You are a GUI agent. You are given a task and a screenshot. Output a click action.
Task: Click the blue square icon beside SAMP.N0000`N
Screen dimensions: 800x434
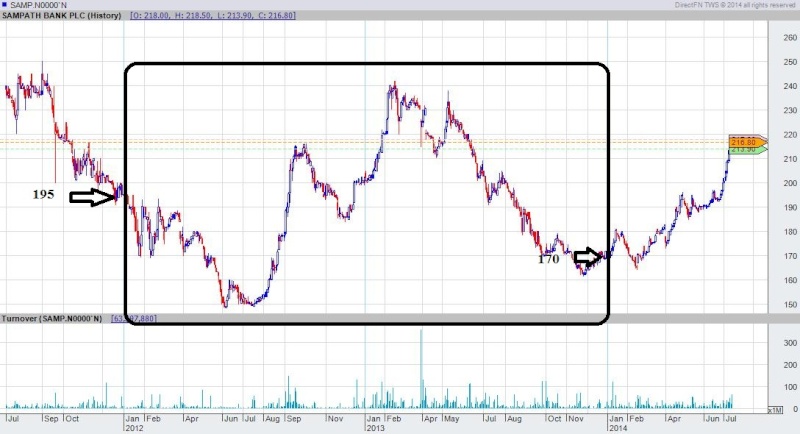pos(5,5)
